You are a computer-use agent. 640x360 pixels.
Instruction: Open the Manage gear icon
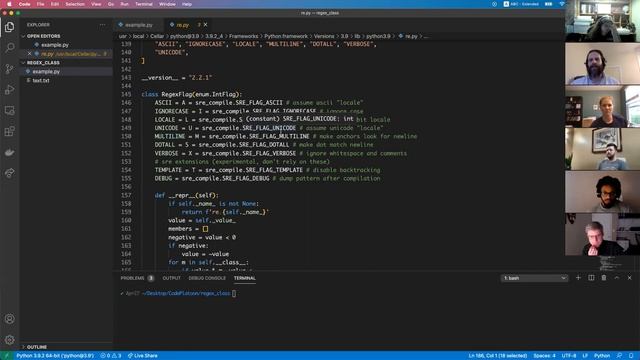click(9, 340)
